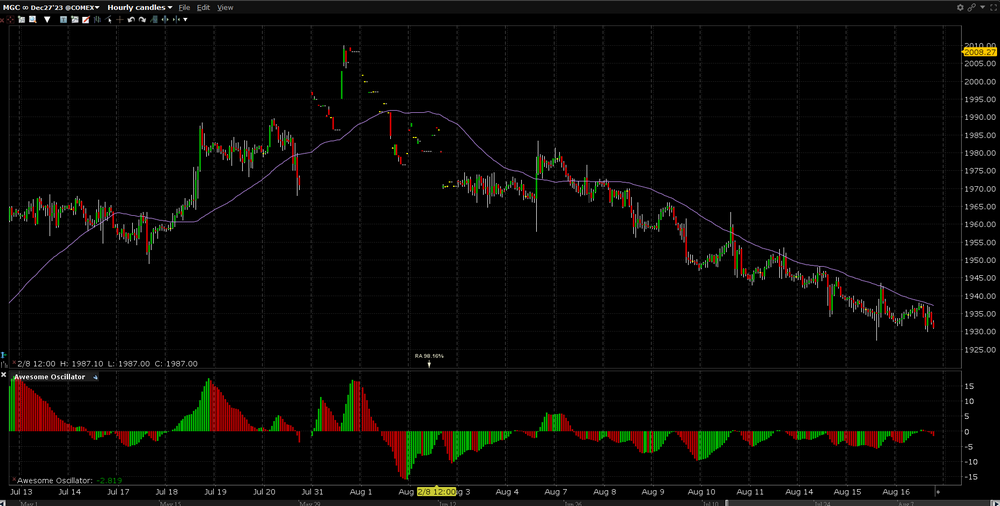Open the File menu
This screenshot has width=1000, height=506.
tap(183, 7)
